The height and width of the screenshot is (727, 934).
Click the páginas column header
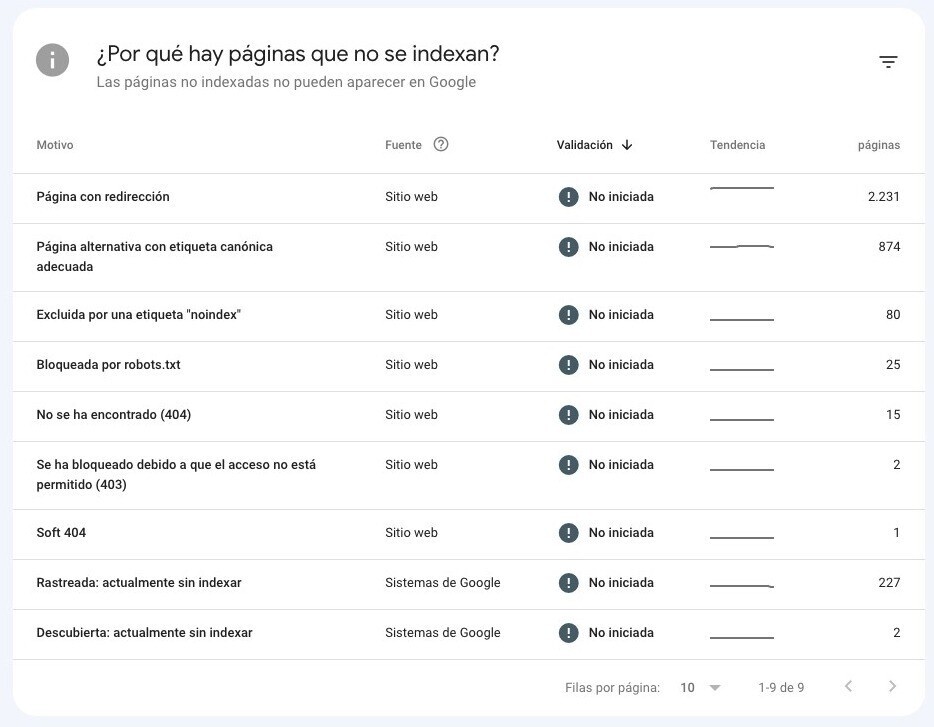(x=878, y=145)
